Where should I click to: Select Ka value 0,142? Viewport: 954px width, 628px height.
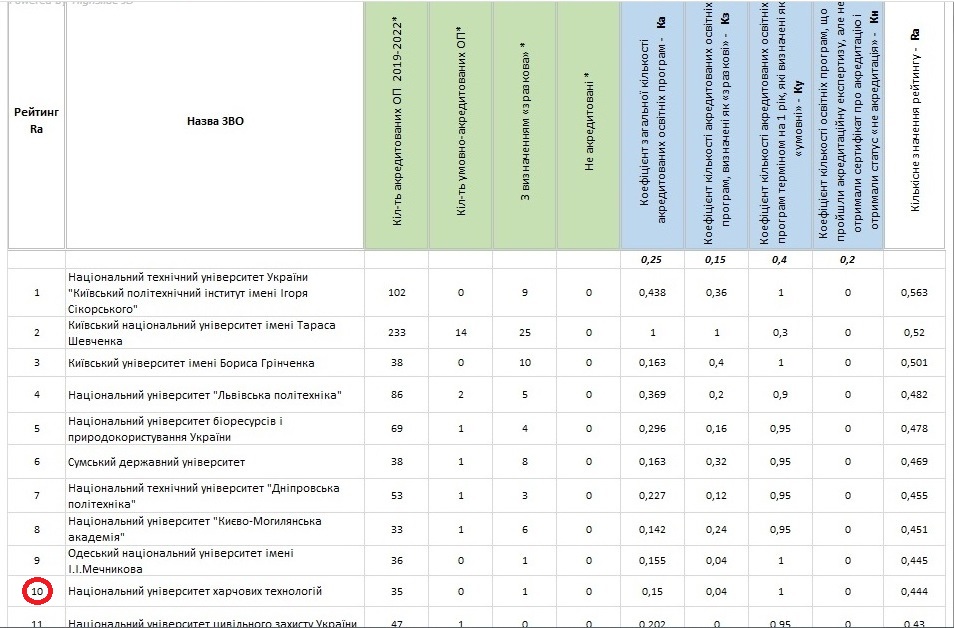[x=652, y=529]
